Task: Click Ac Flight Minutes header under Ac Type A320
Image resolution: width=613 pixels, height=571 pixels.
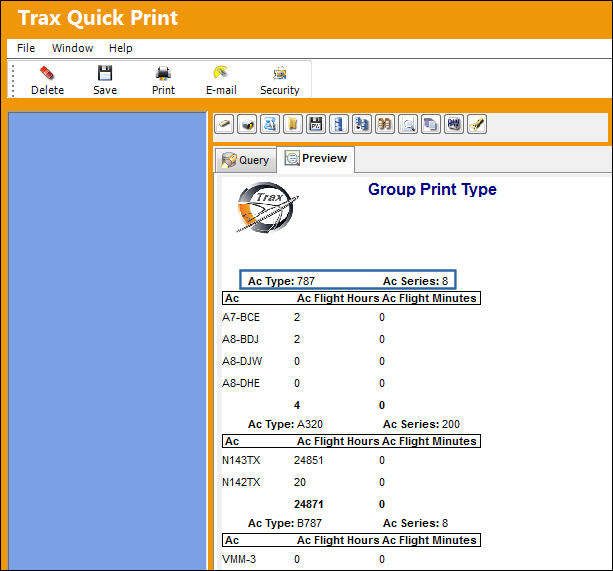Action: 429,441
